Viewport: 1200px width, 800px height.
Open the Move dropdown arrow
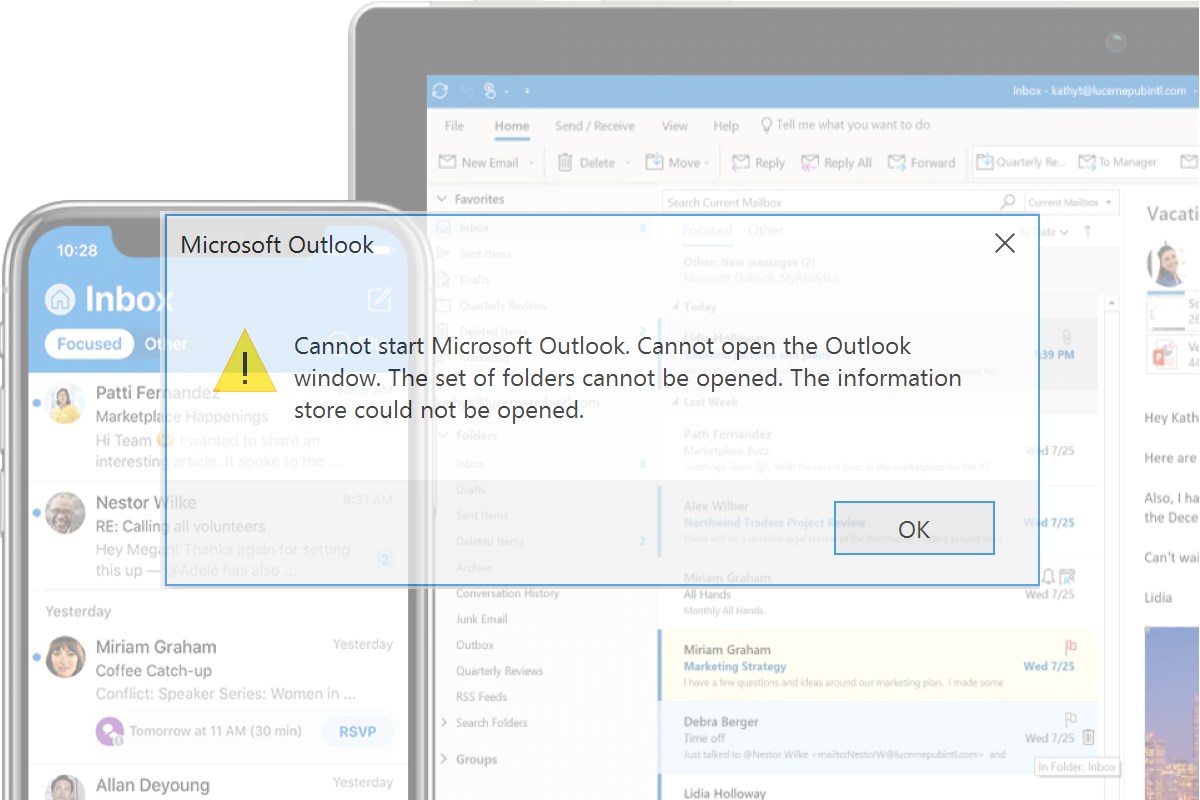click(x=707, y=163)
